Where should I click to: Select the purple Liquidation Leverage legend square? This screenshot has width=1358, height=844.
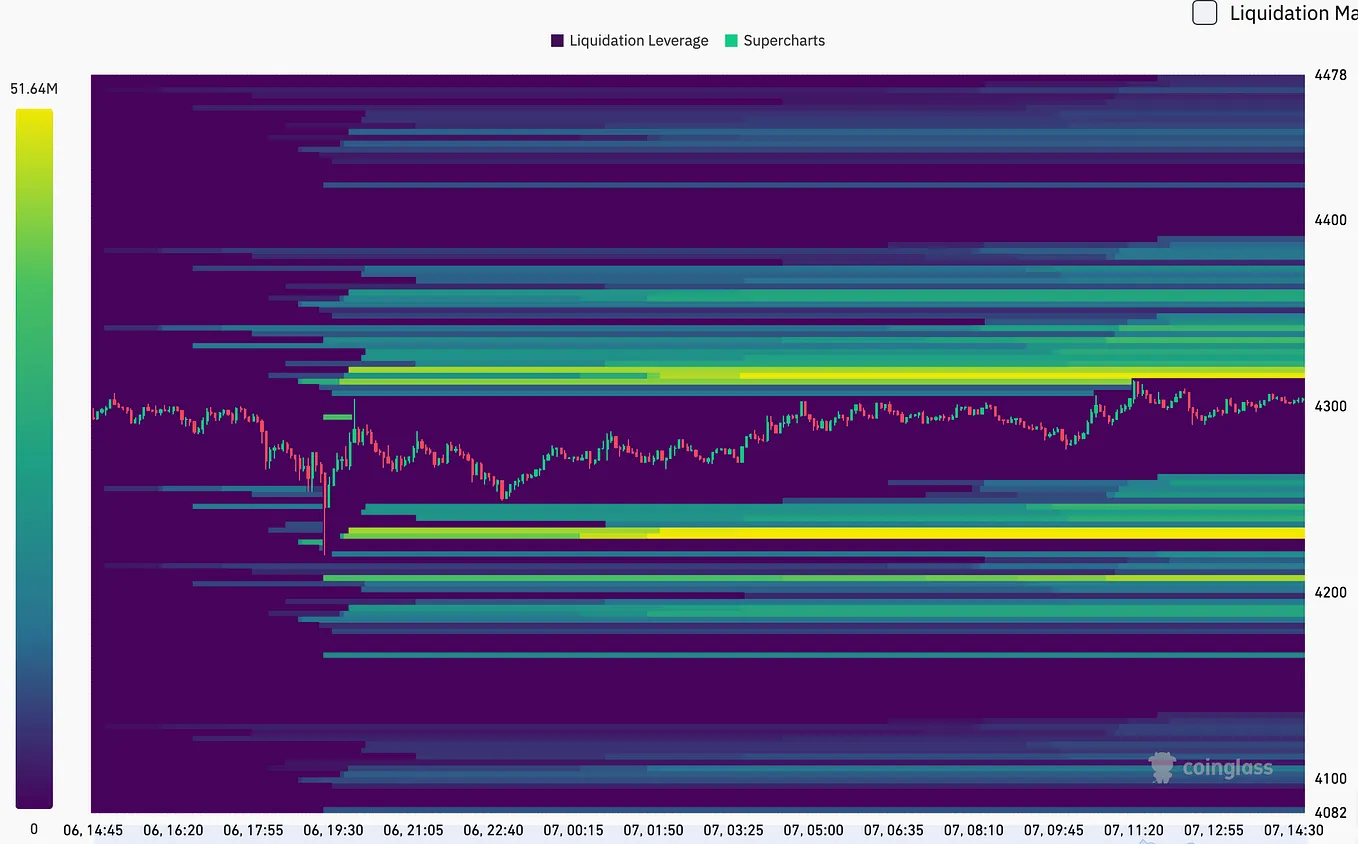point(557,40)
